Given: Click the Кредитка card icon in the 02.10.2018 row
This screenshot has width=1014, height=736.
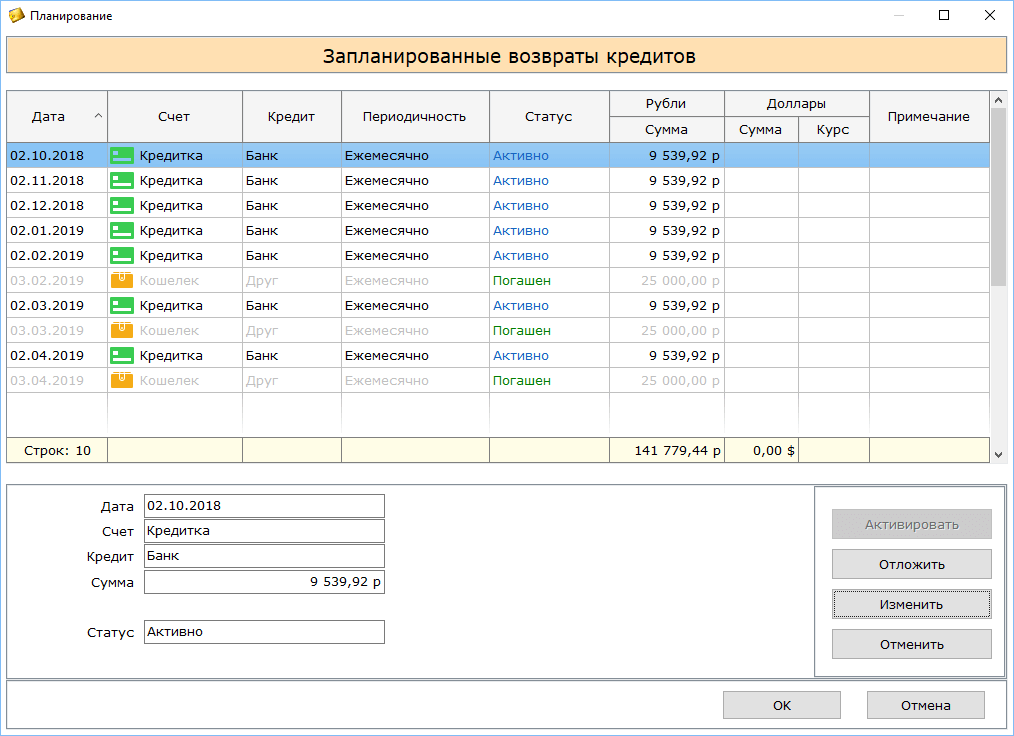Looking at the screenshot, I should coord(122,155).
